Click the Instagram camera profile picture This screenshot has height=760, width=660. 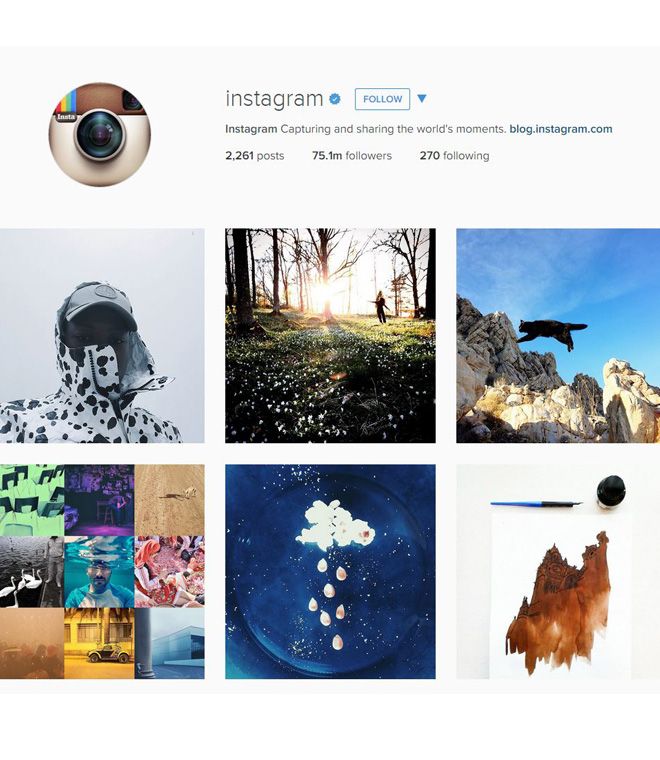coord(99,134)
